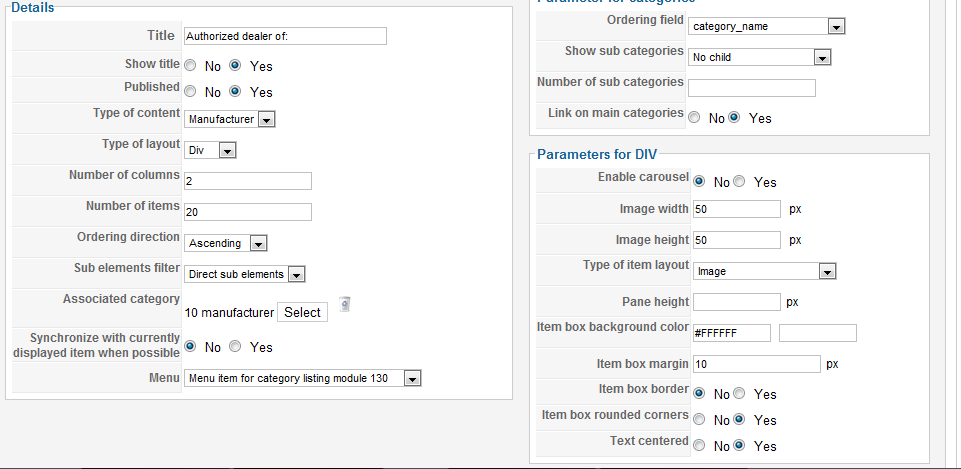Click the Select button for associated category

[x=302, y=312]
